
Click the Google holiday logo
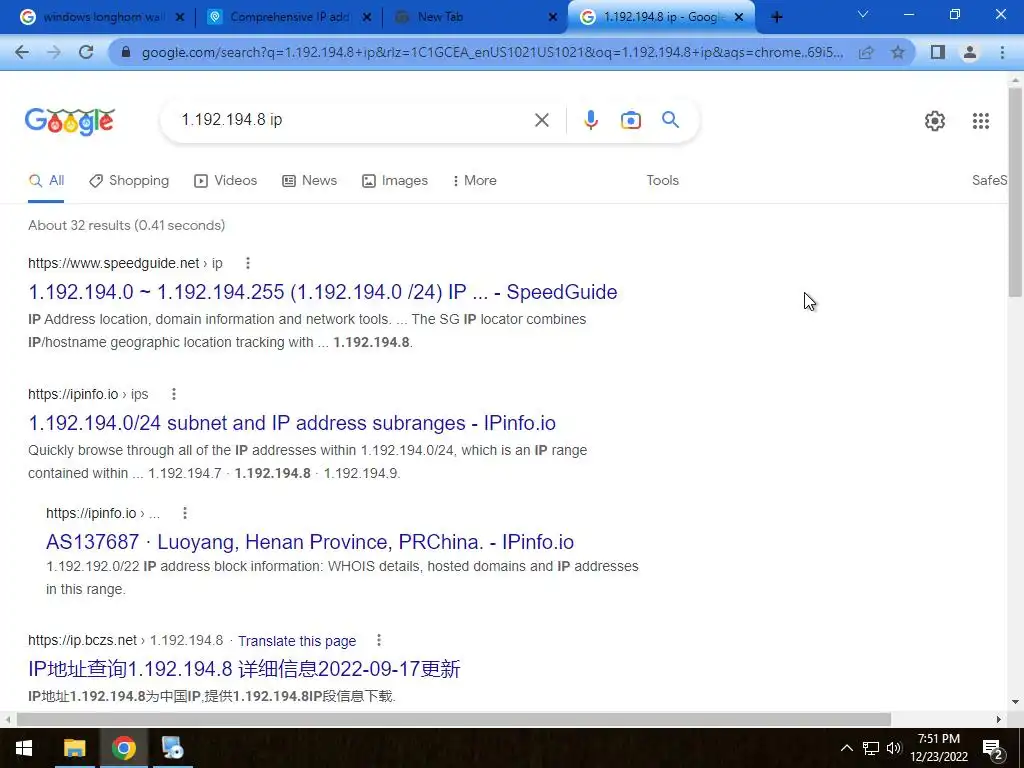pos(70,121)
